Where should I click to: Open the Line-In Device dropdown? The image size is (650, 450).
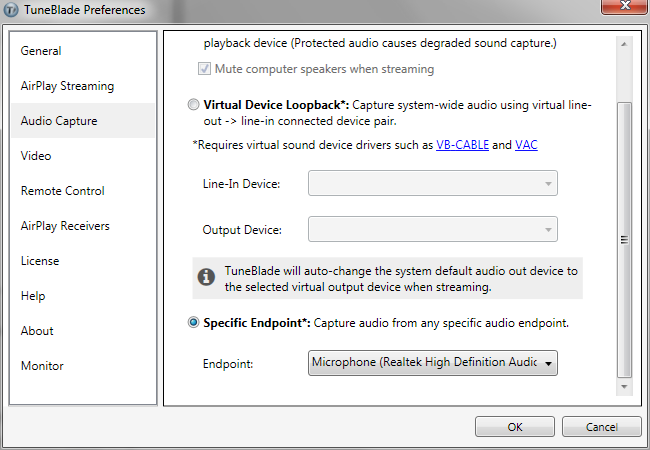[x=433, y=183]
